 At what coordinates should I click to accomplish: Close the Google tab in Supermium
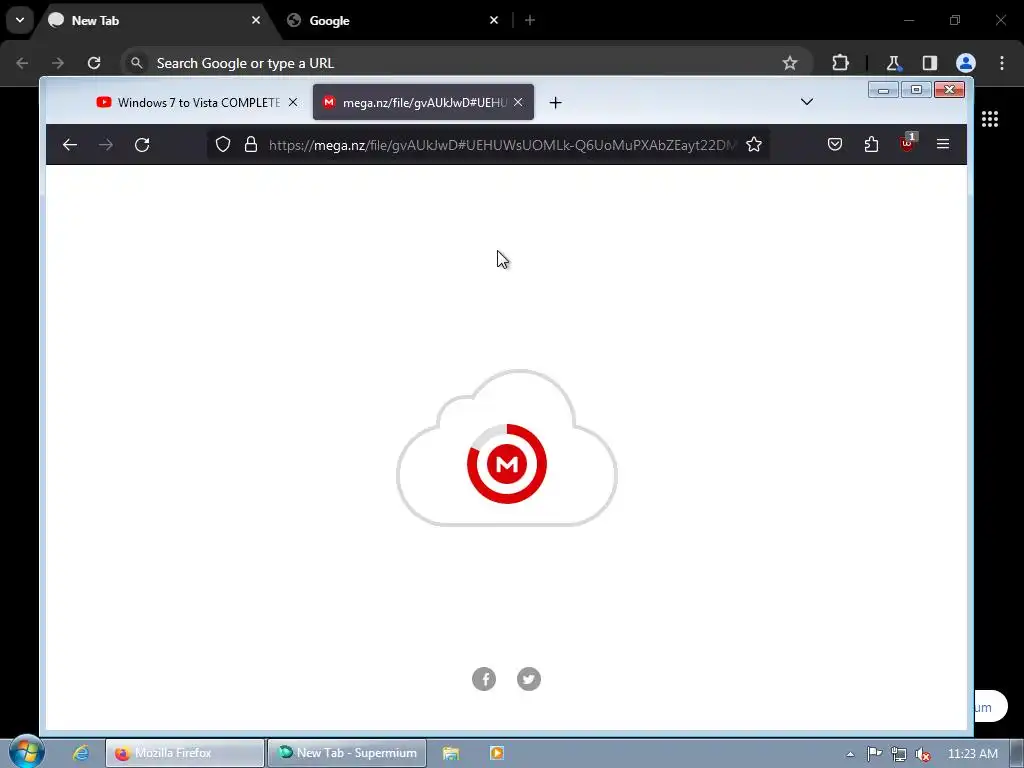coord(494,20)
